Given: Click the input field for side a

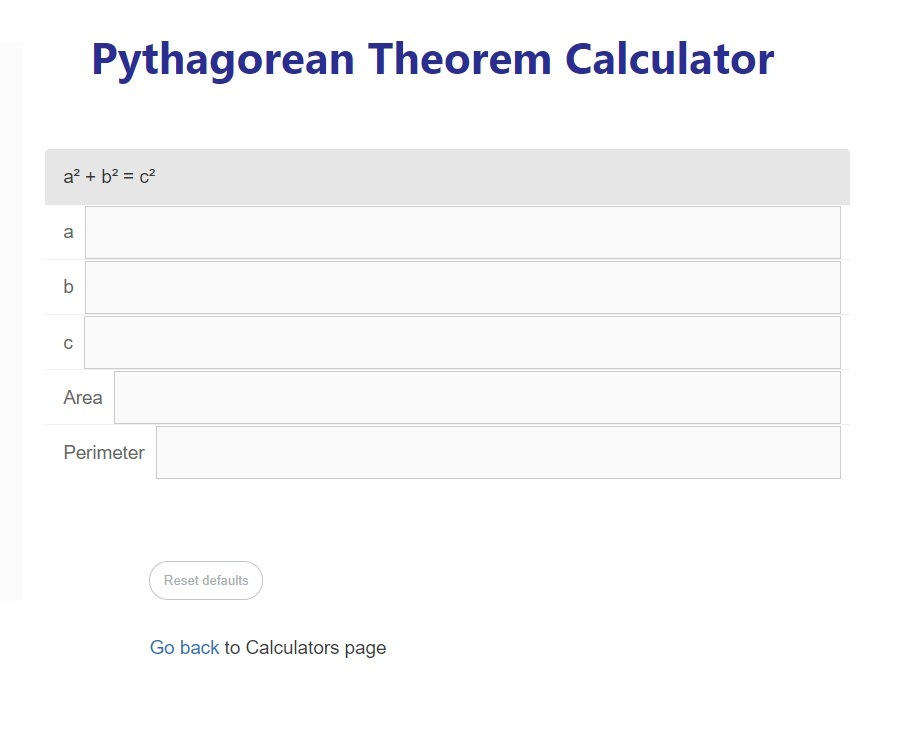Looking at the screenshot, I should click(463, 232).
